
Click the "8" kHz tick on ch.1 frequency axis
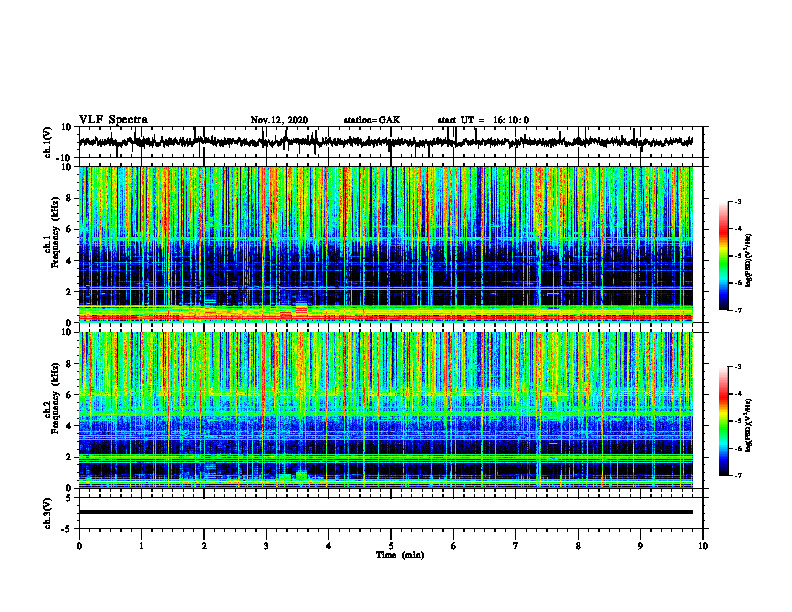click(x=69, y=198)
